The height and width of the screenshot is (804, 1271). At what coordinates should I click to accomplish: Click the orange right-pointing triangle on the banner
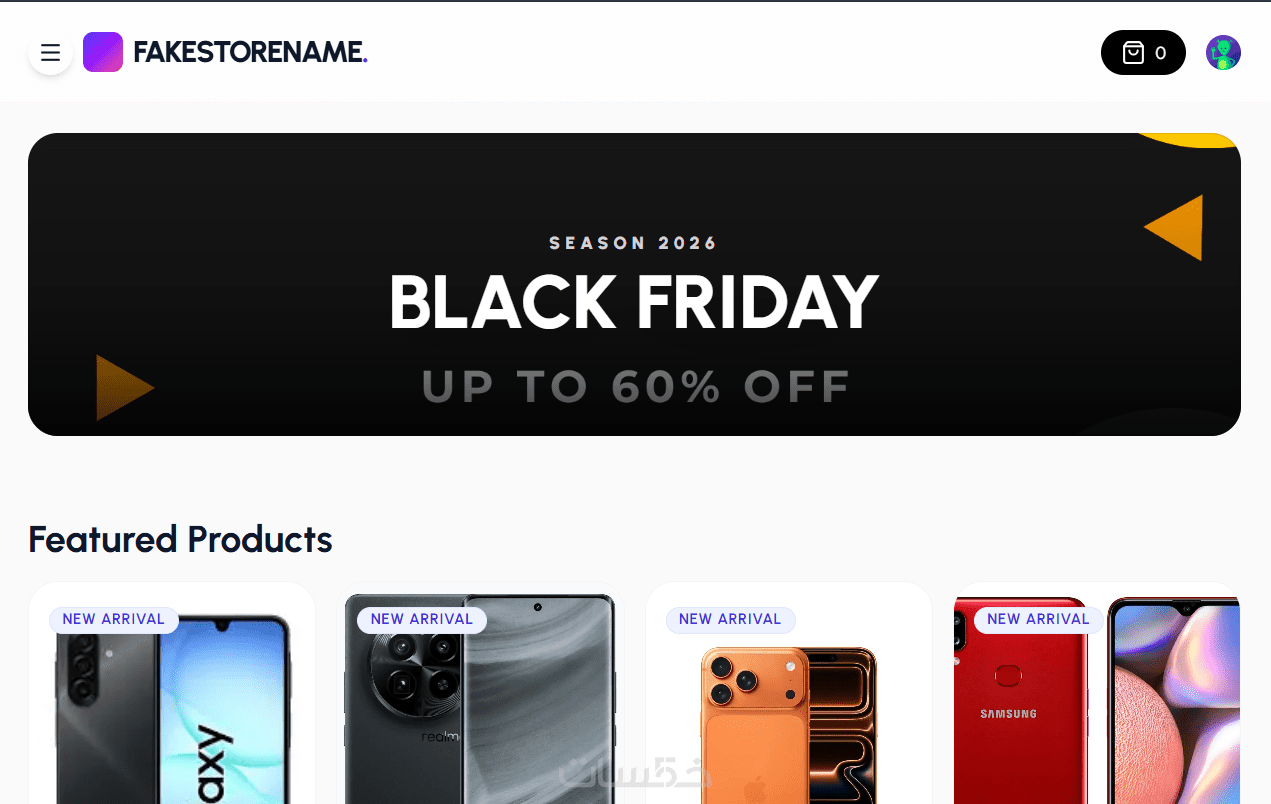(121, 387)
